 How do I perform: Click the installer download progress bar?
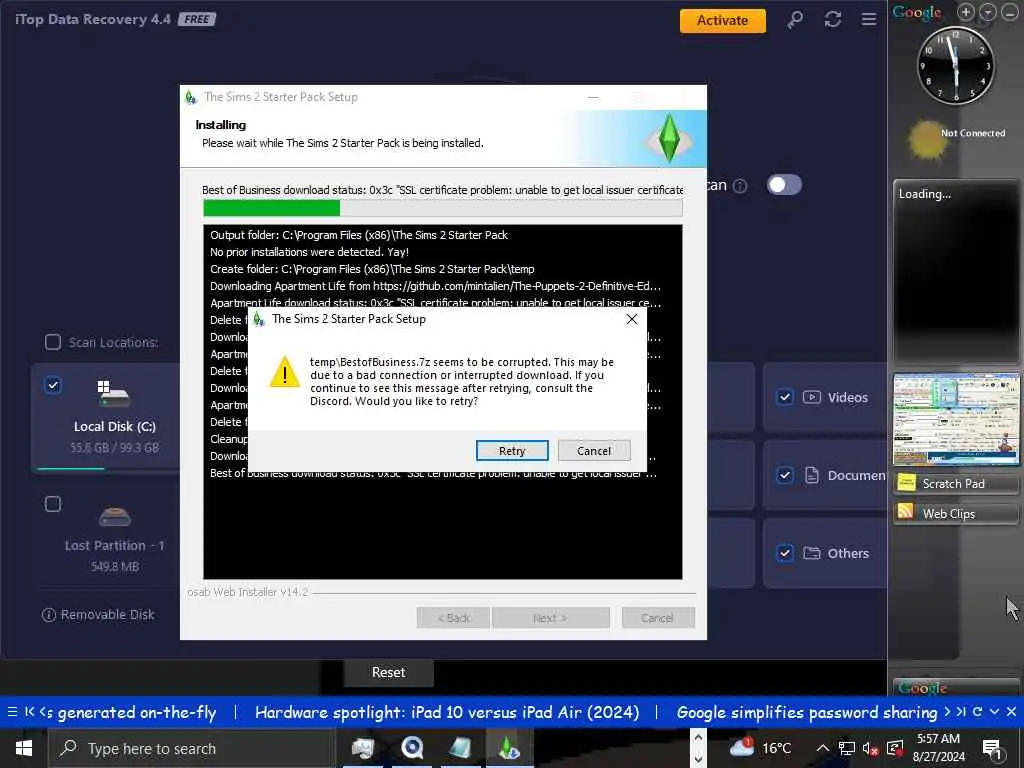click(443, 208)
